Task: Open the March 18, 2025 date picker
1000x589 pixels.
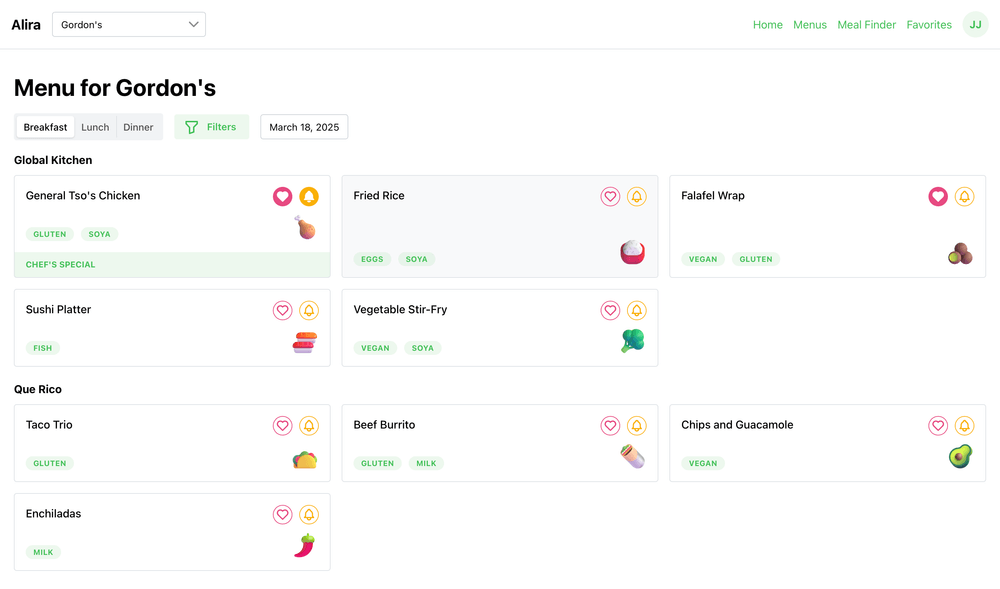Action: (303, 127)
